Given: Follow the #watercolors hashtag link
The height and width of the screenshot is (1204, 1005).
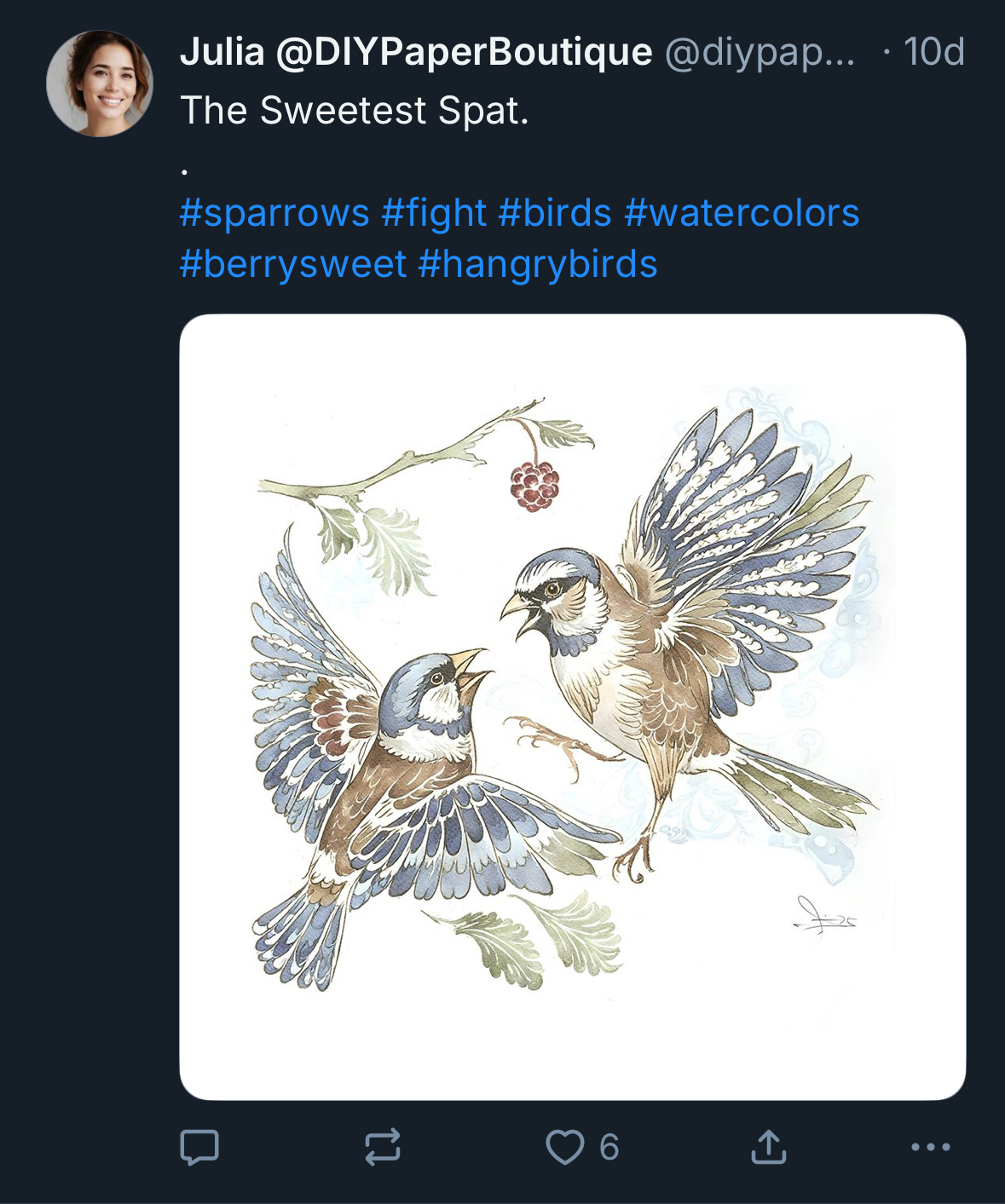Looking at the screenshot, I should tap(742, 213).
